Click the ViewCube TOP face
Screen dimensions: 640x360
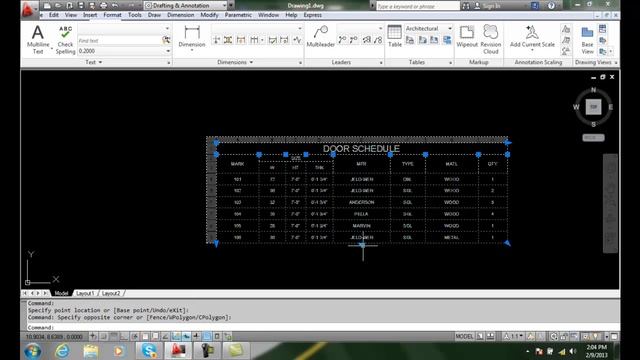coord(593,107)
